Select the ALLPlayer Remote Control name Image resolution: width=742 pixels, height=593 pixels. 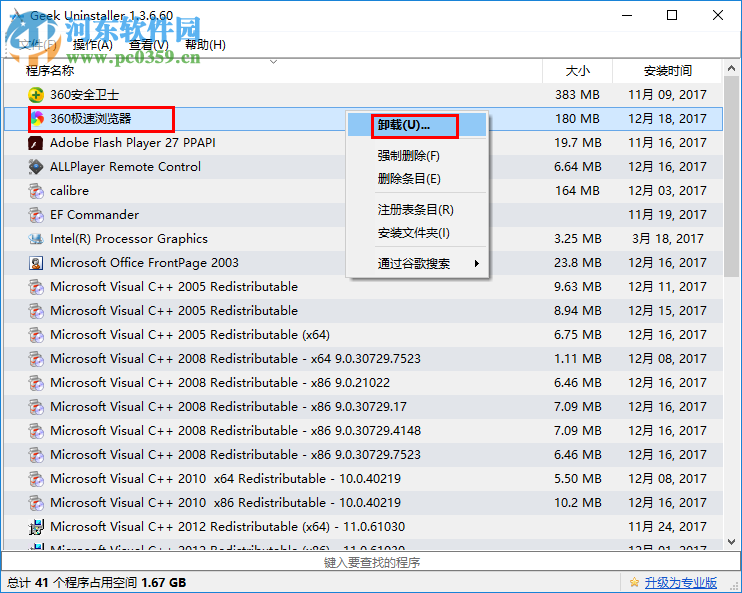click(x=125, y=167)
